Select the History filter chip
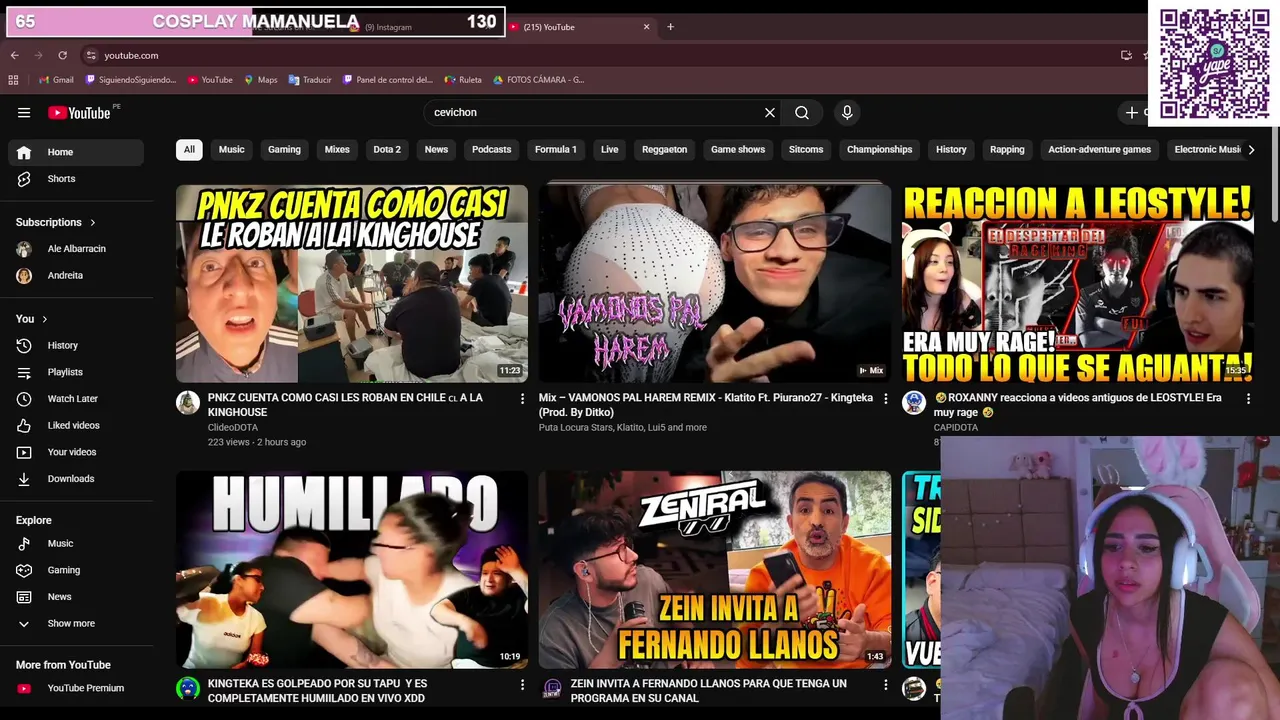 (951, 150)
